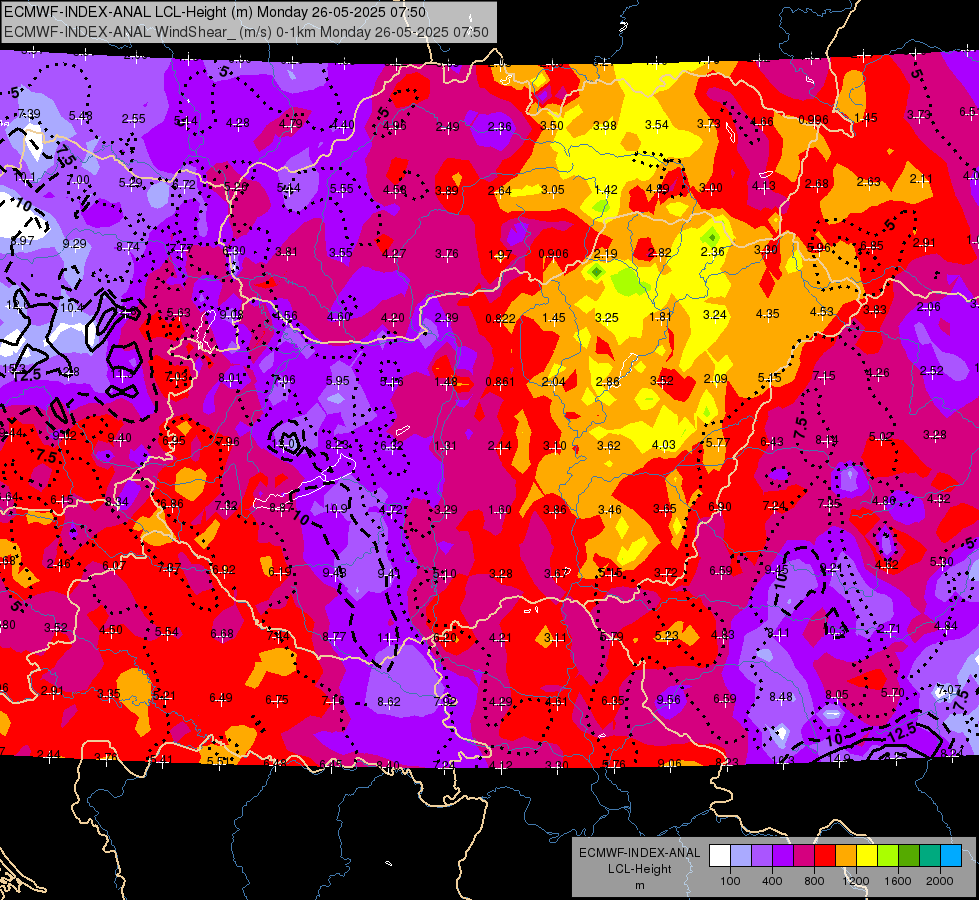
Task: Click the wind shear value 0.906
Action: (x=553, y=254)
